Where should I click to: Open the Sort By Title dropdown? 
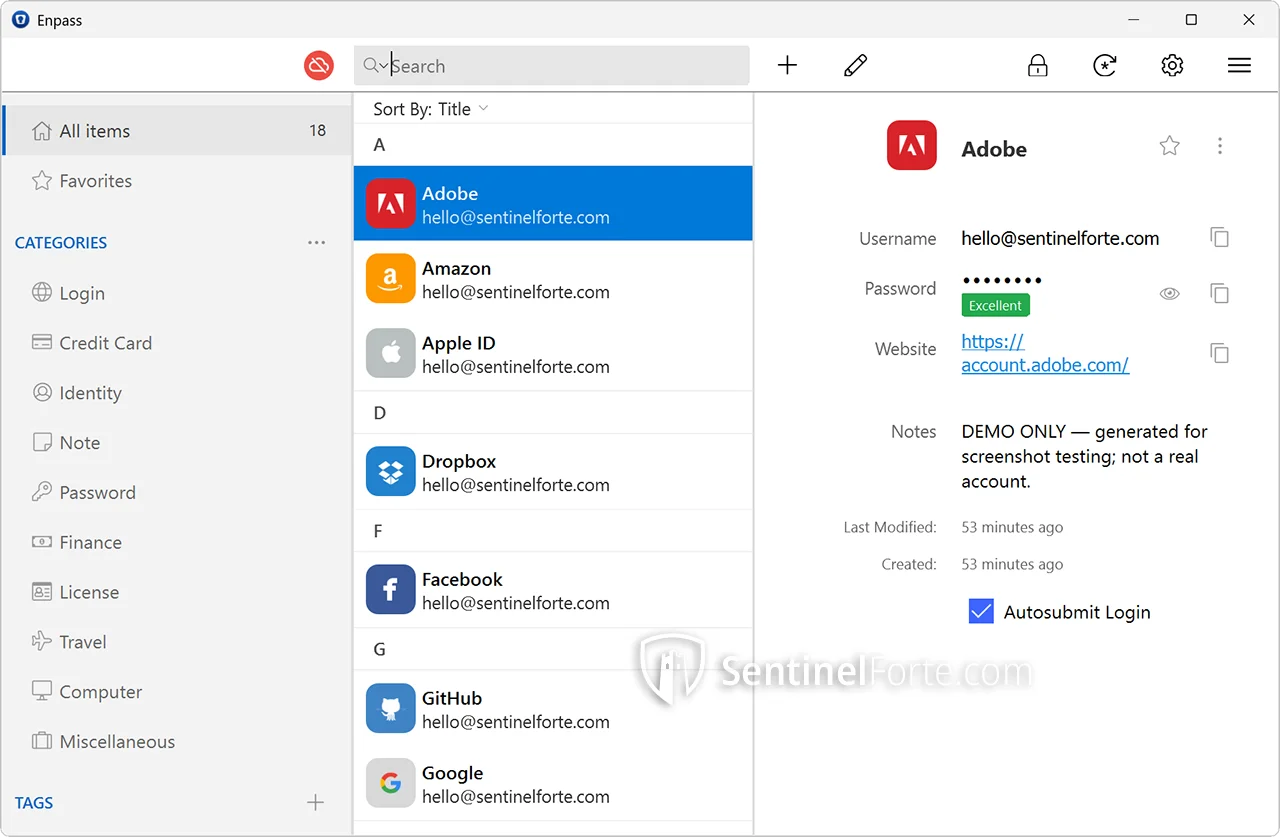pyautogui.click(x=431, y=109)
